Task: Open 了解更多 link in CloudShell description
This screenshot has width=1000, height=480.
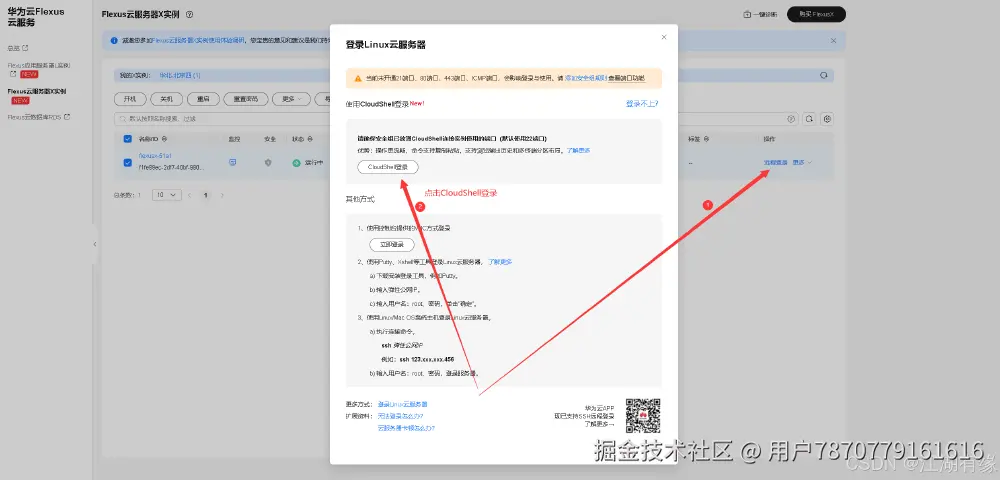Action: pos(578,150)
